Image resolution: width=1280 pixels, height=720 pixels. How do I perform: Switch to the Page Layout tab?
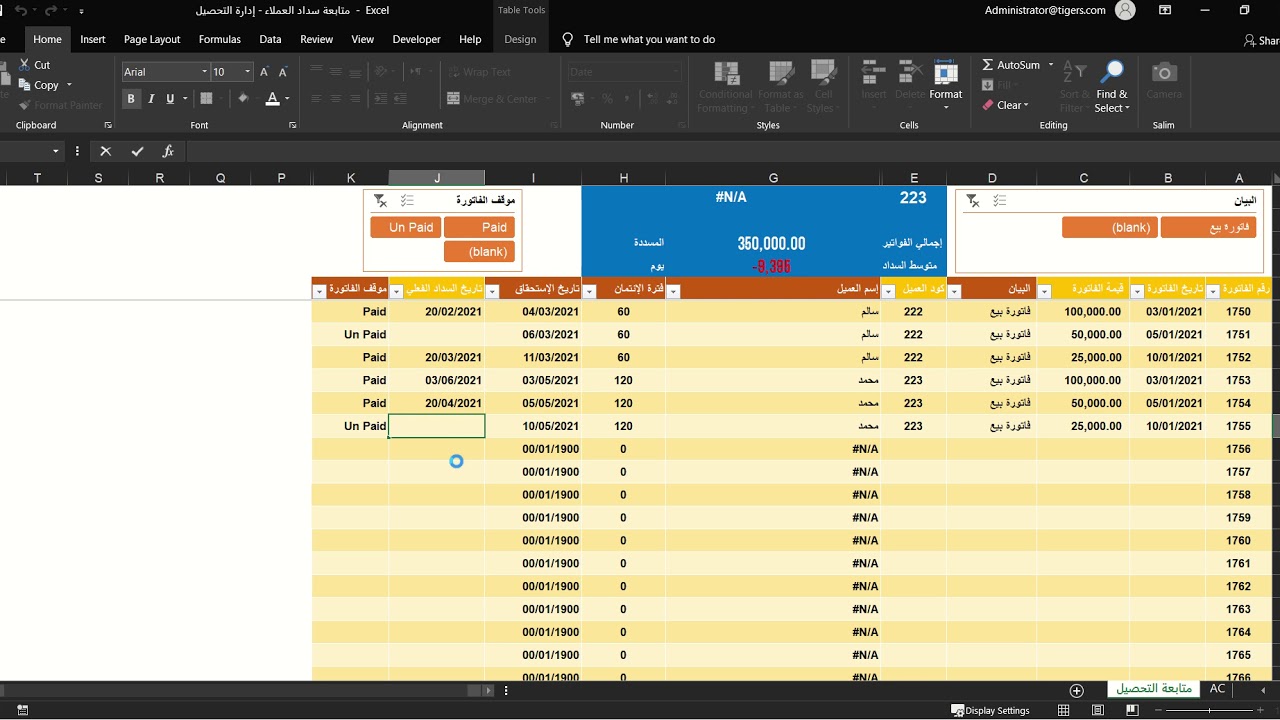pyautogui.click(x=152, y=39)
